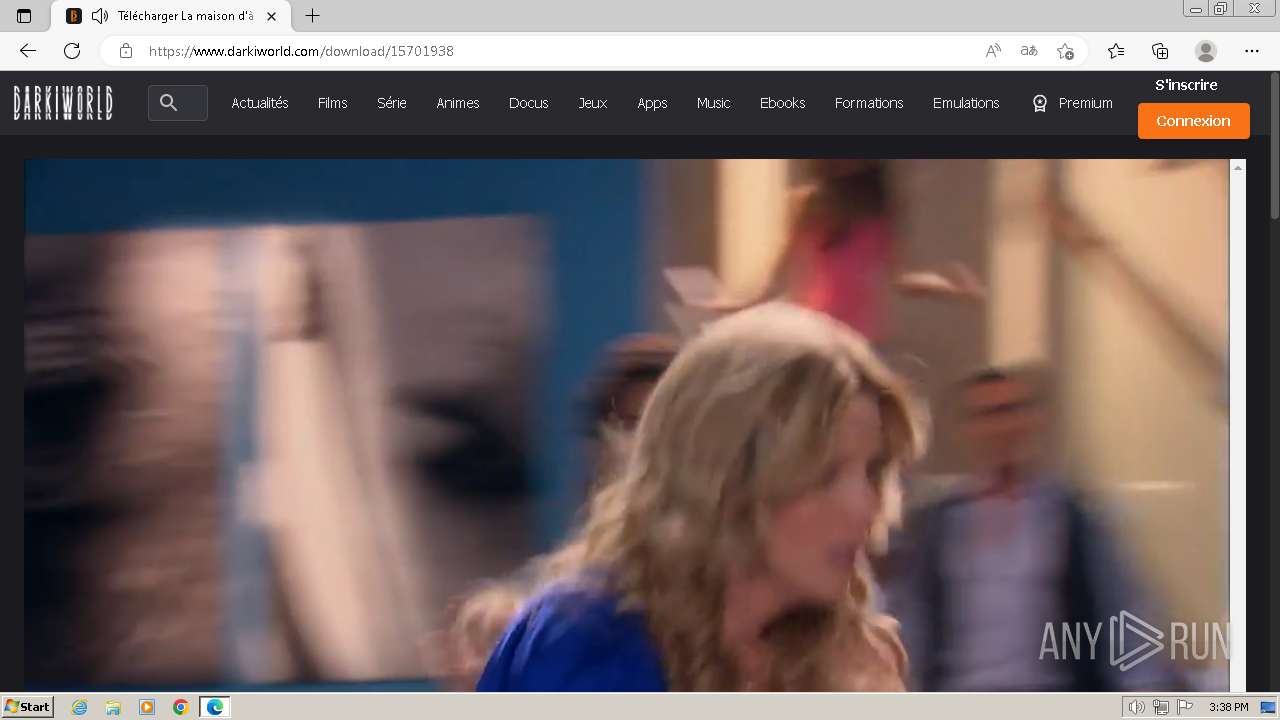Open the Emulations section
1280x720 pixels.
click(966, 103)
